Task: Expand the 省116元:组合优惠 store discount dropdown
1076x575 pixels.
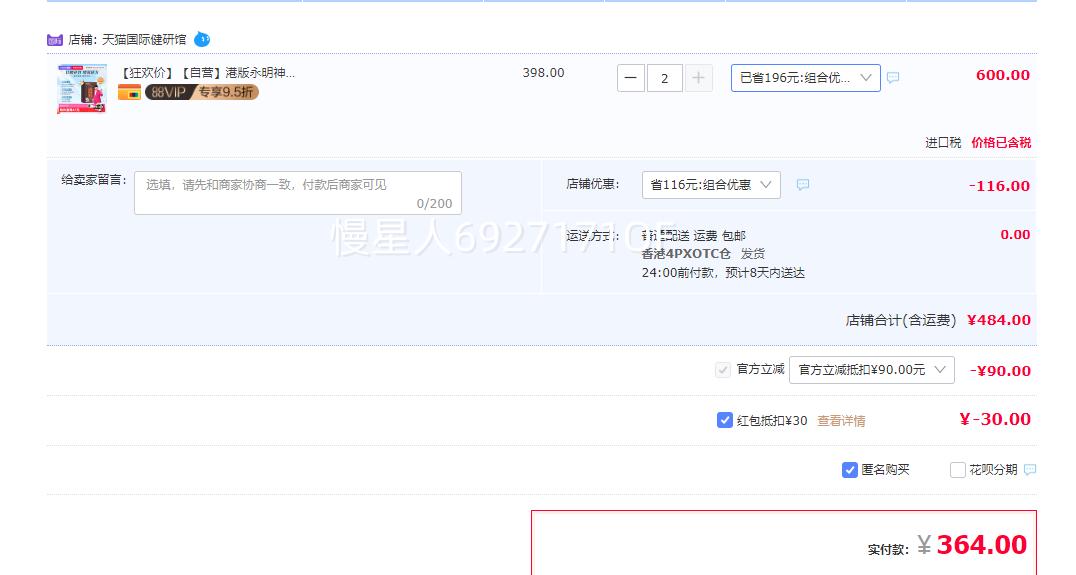Action: (711, 185)
